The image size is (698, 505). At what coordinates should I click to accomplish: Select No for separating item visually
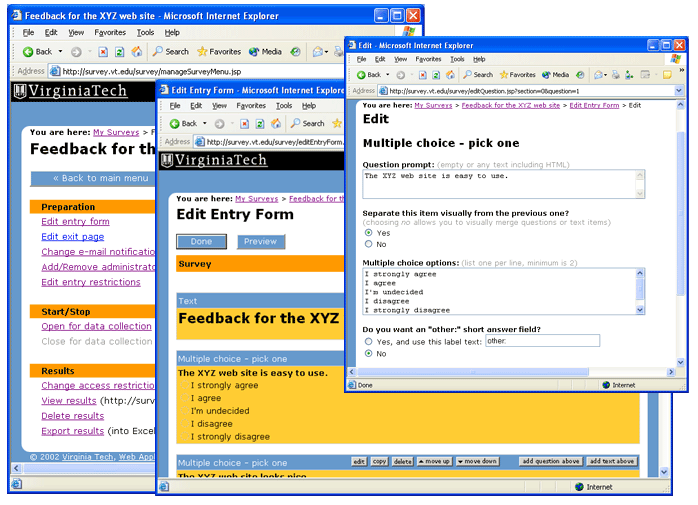click(x=369, y=244)
